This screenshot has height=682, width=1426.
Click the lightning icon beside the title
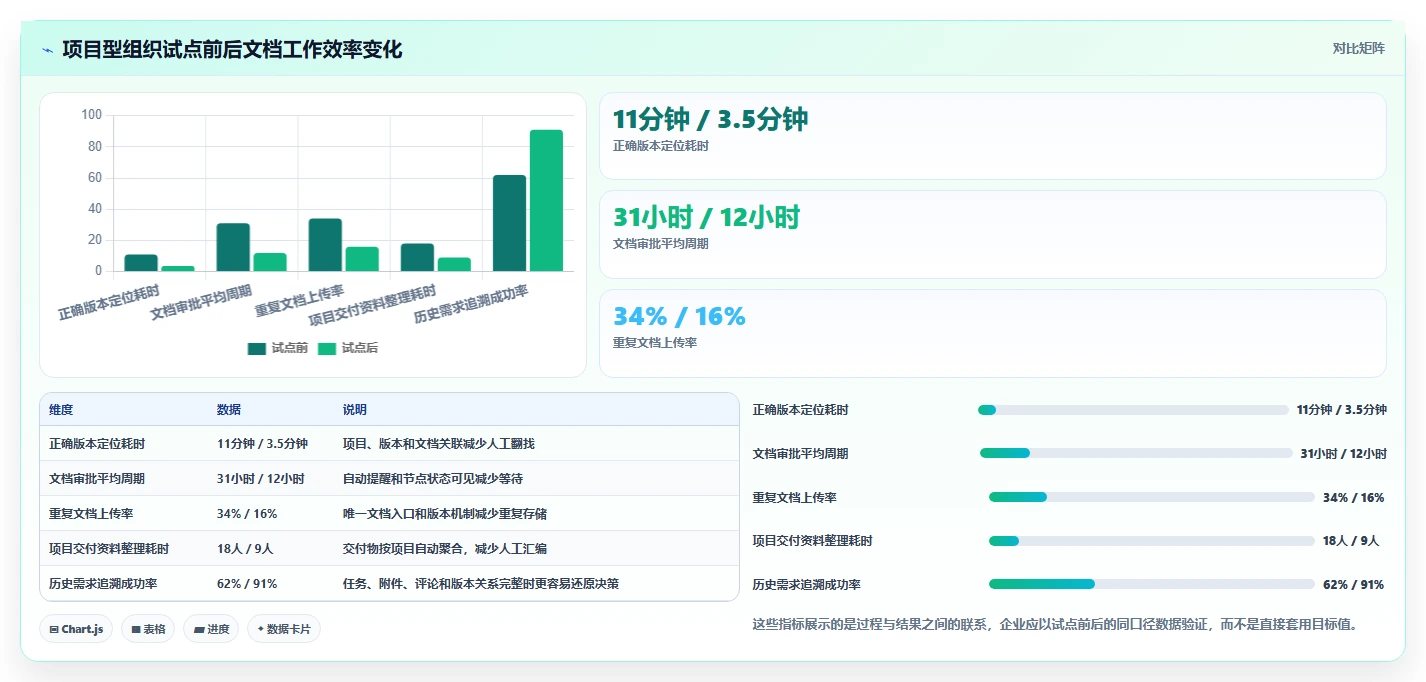(48, 50)
